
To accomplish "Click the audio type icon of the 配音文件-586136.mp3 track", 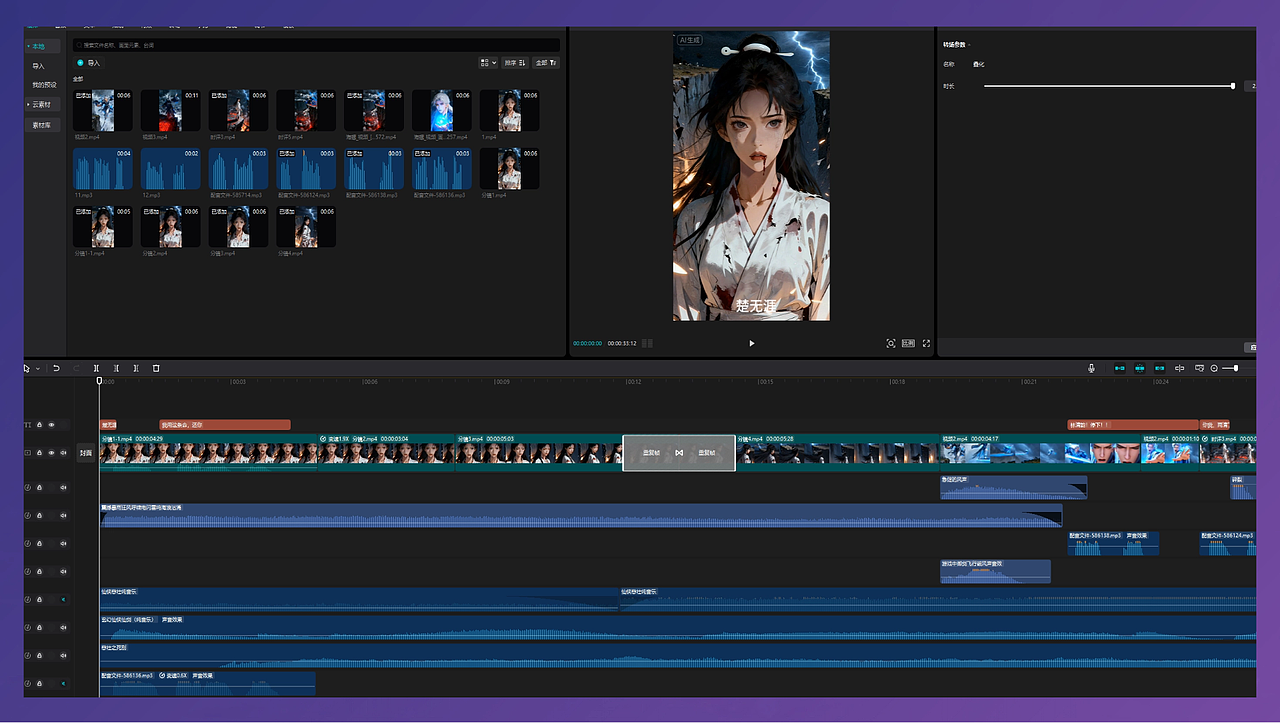I will (x=28, y=684).
